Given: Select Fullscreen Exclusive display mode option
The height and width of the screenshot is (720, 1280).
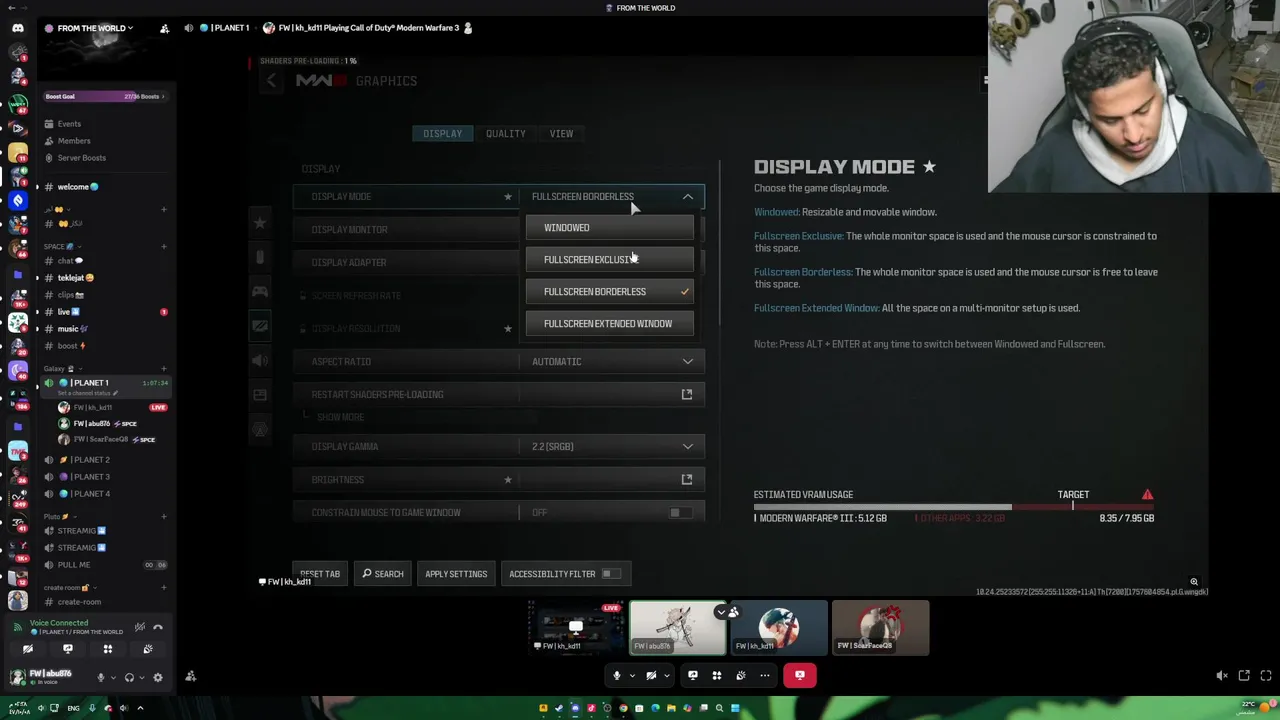Looking at the screenshot, I should (610, 260).
